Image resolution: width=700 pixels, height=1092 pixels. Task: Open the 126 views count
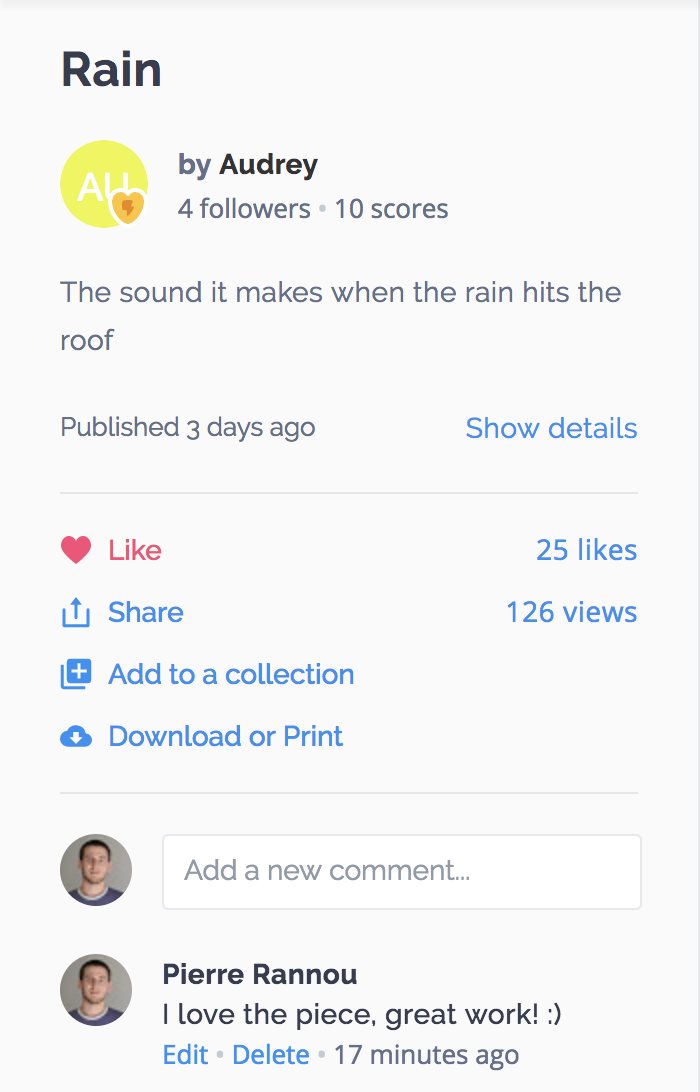pyautogui.click(x=571, y=613)
